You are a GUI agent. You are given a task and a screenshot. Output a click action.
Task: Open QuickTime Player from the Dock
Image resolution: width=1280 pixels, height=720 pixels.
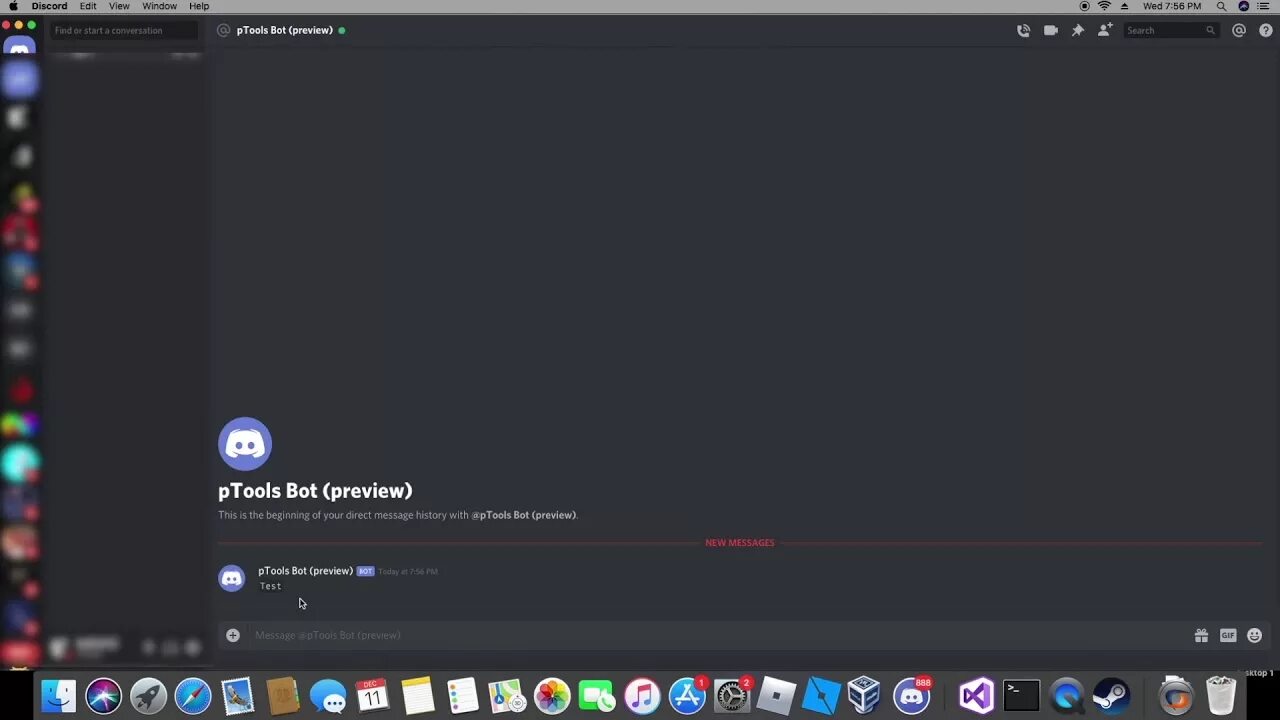[1066, 696]
